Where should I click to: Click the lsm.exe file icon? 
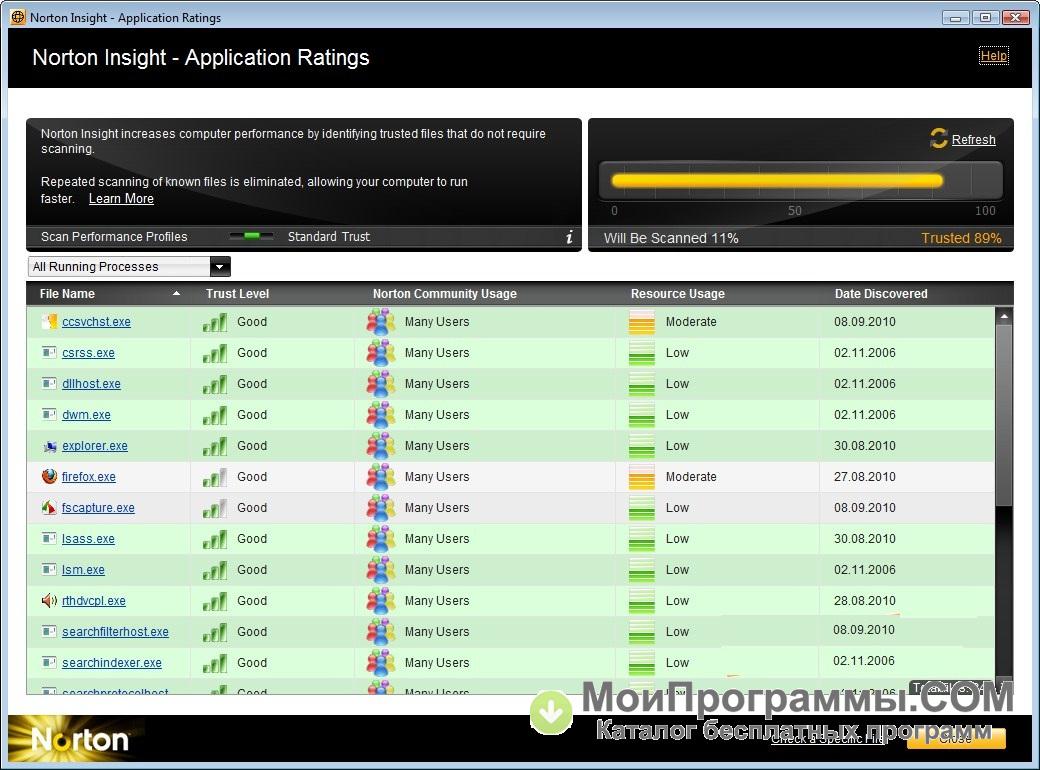click(49, 569)
